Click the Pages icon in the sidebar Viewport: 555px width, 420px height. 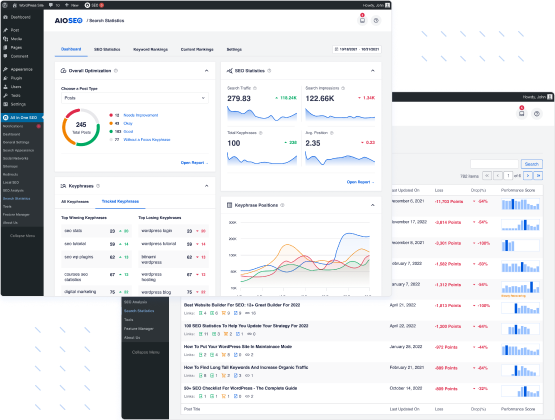coord(5,47)
